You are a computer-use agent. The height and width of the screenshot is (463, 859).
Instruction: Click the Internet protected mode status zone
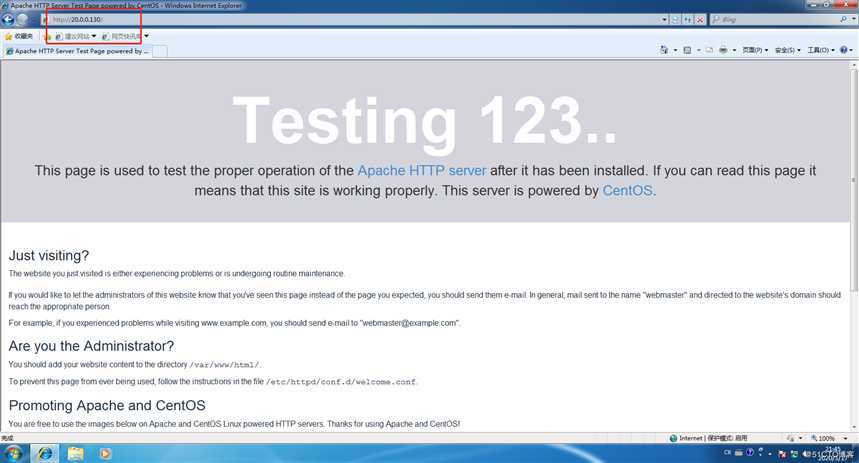708,438
